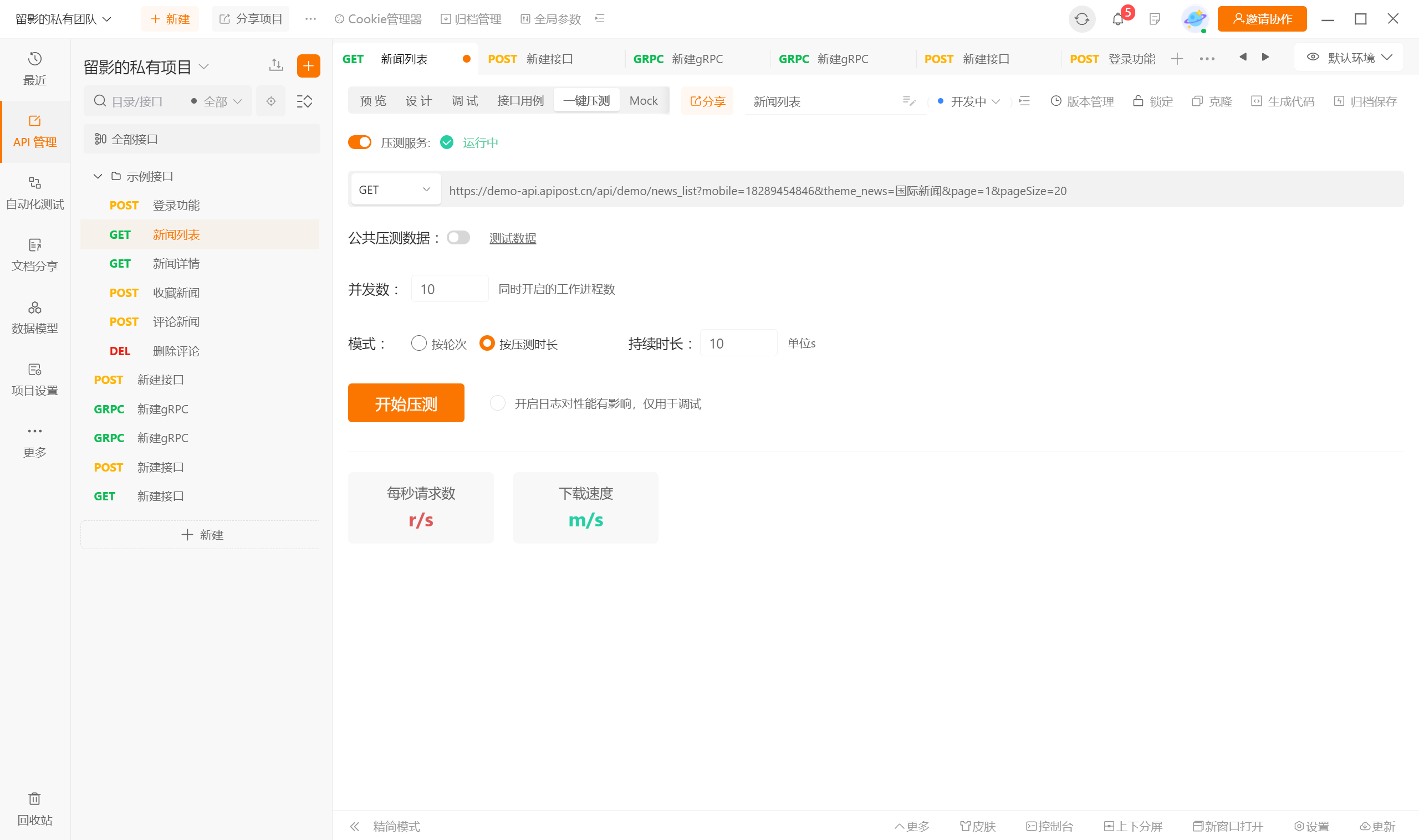Open the 自动化测试 sidebar panel
Image resolution: width=1419 pixels, height=840 pixels.
click(x=34, y=192)
